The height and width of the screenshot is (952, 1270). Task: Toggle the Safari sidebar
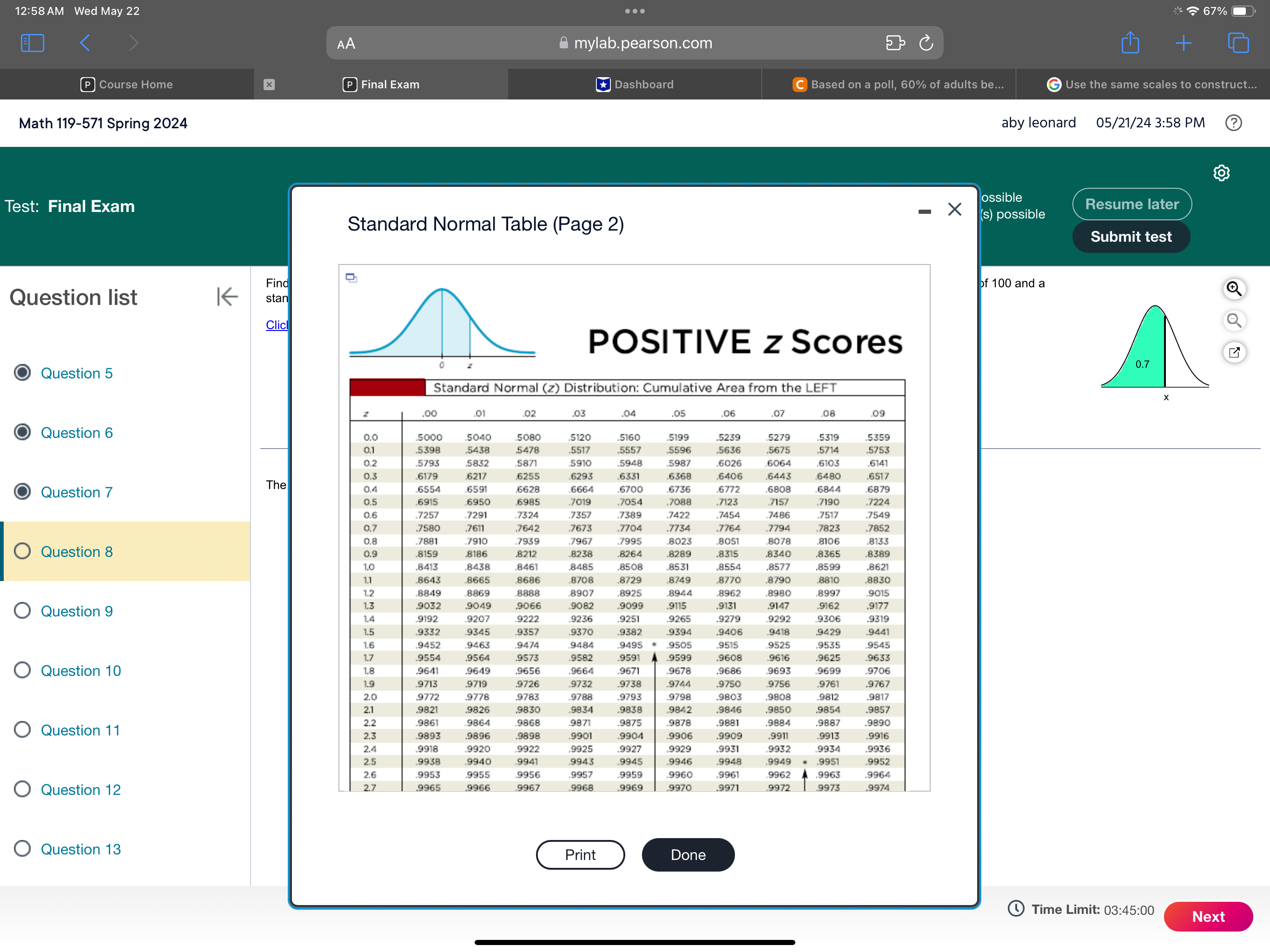[x=32, y=43]
